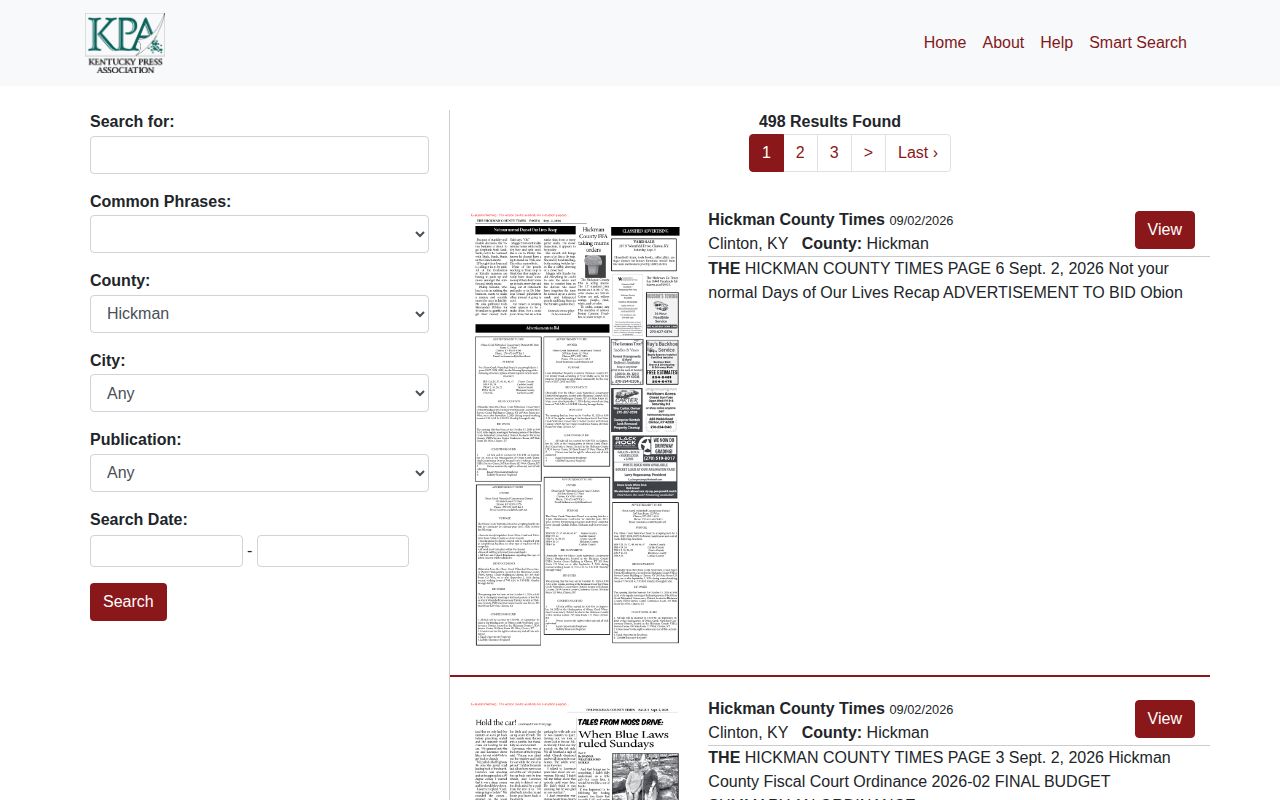Click the Page 6 result excerpt text

[945, 281]
